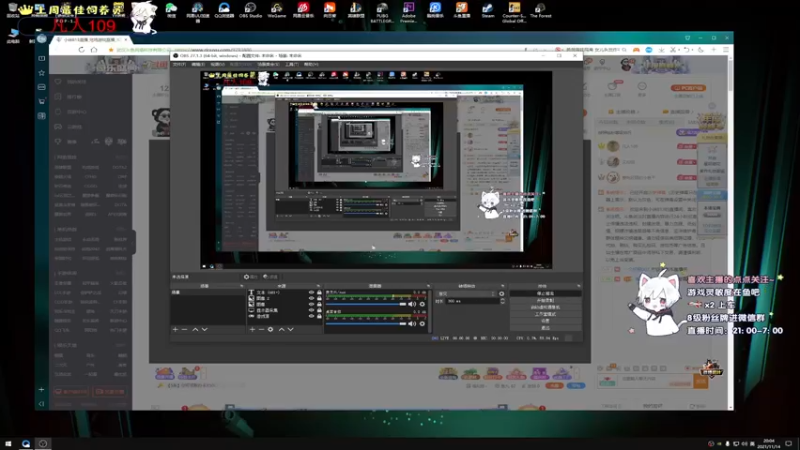Click Stop Streaming button in Controls

[x=545, y=294]
